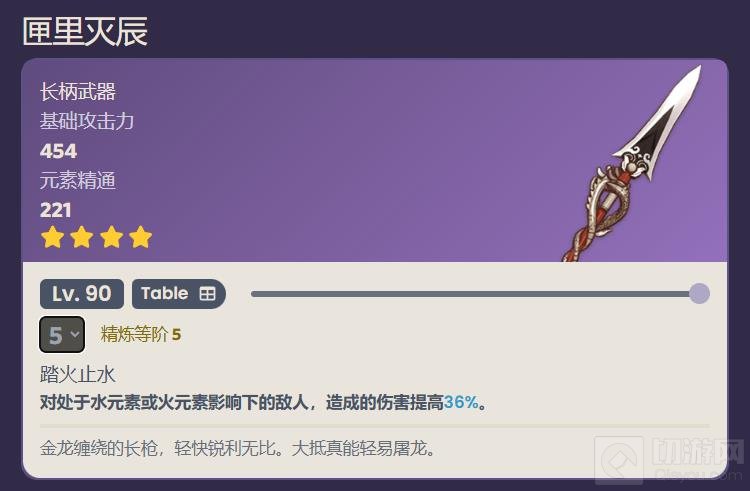Click the middle of the level slider track
This screenshot has height=491, width=750.
[x=474, y=294]
